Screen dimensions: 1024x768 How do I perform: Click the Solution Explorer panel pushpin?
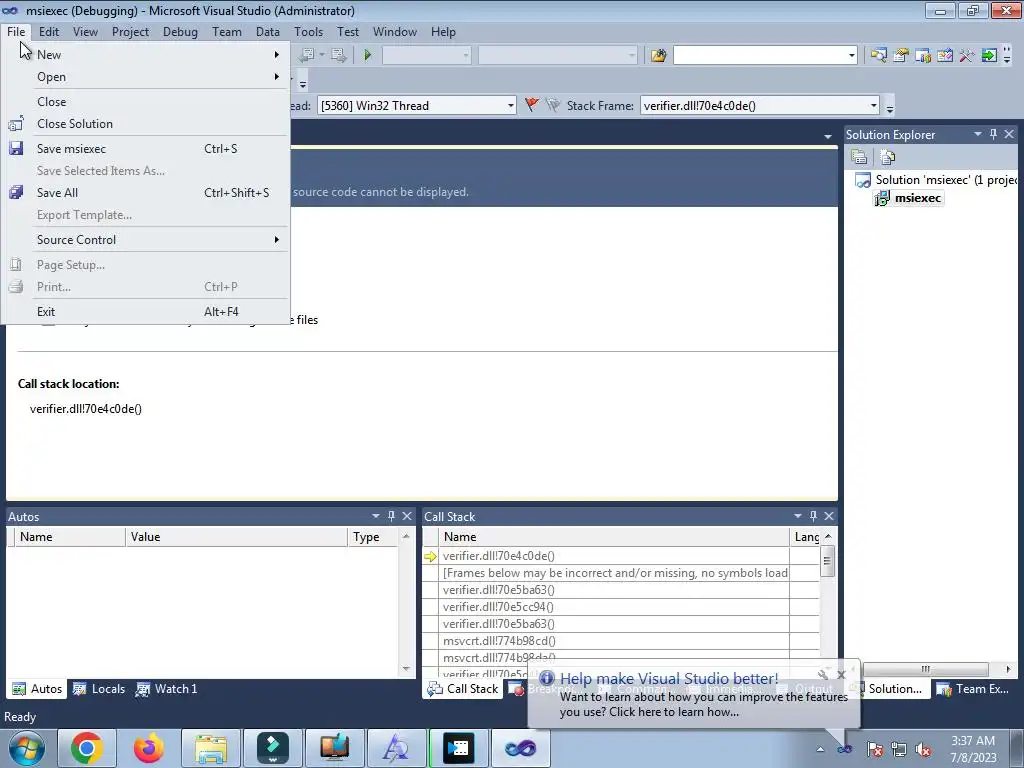coord(993,134)
